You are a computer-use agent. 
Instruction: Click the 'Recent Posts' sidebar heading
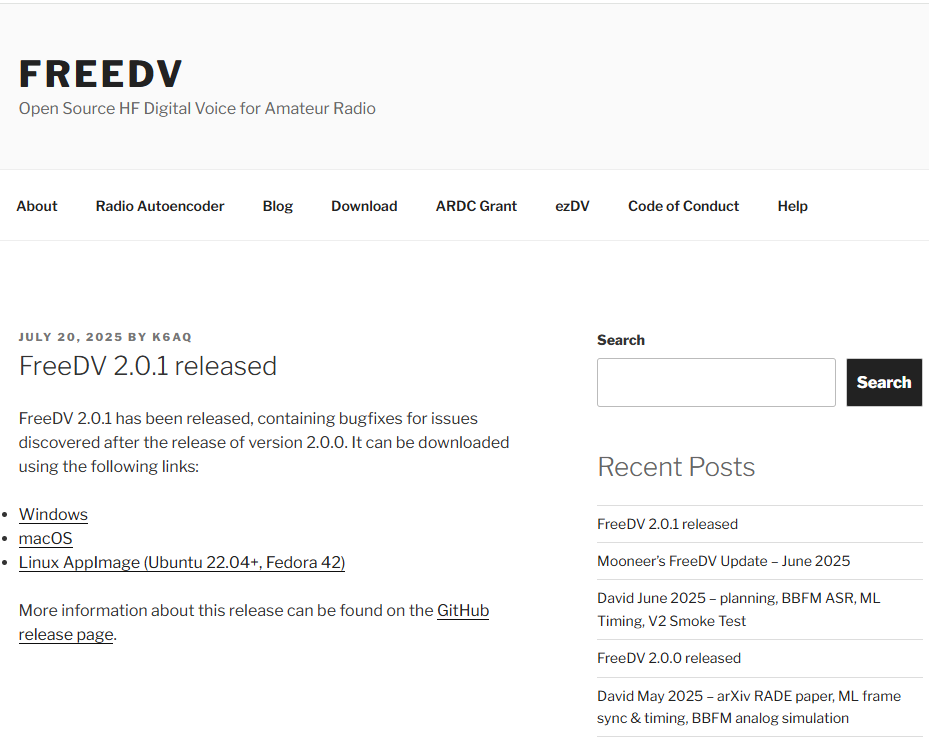(x=676, y=467)
